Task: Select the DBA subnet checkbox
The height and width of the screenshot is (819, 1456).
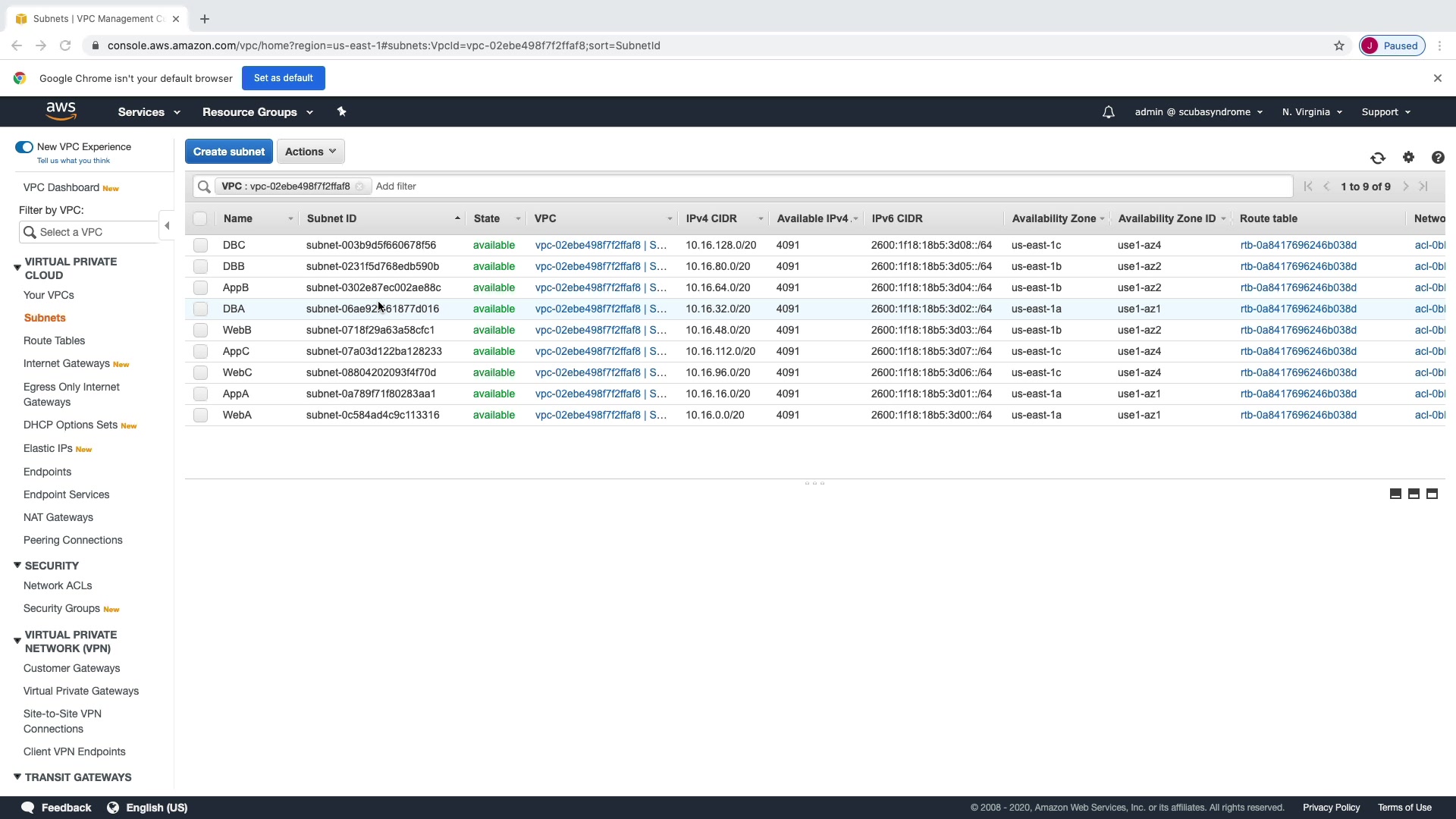Action: coord(200,309)
